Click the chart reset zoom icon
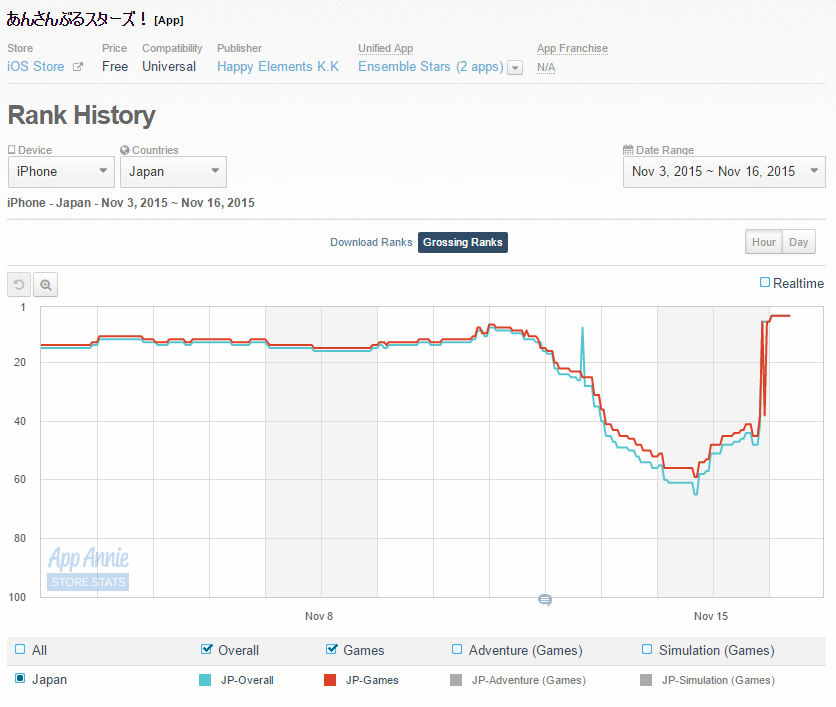836x707 pixels. [19, 285]
